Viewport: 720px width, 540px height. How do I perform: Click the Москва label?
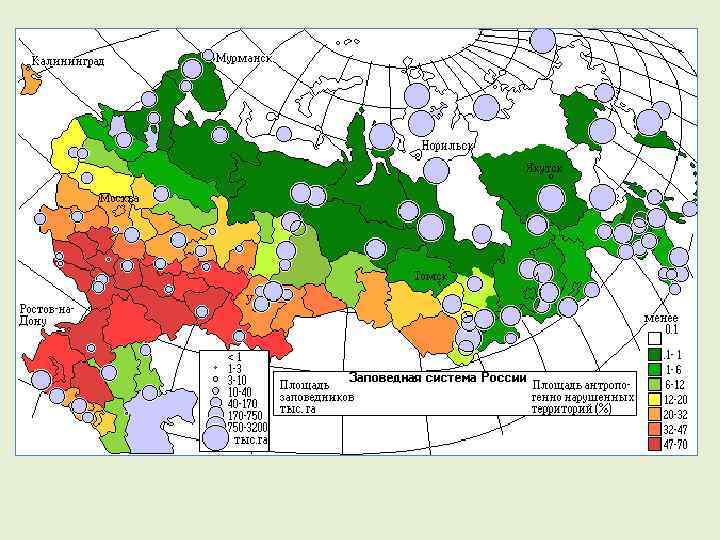[119, 198]
